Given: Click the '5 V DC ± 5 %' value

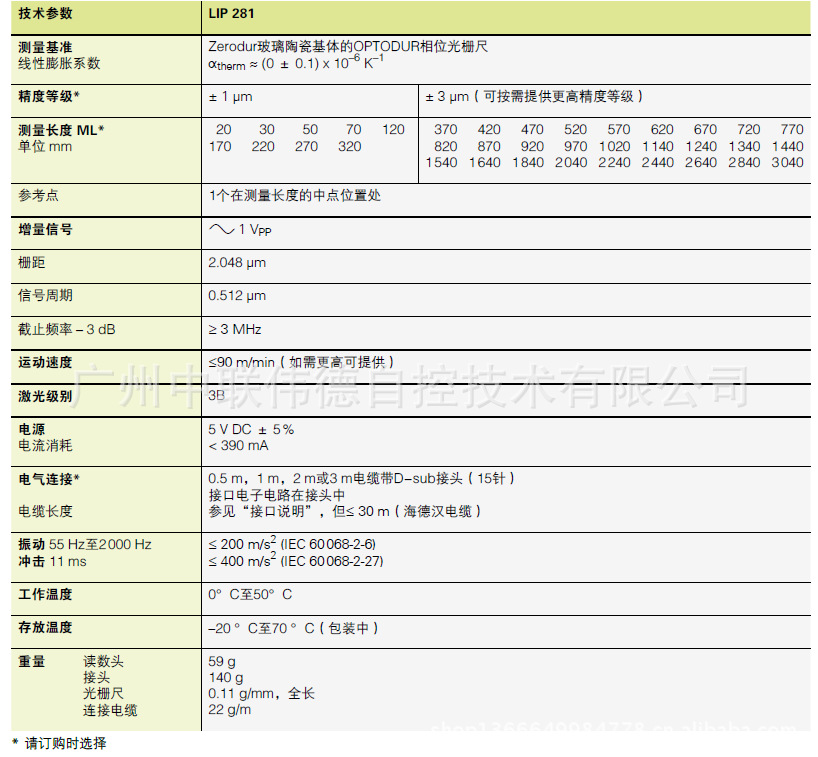Looking at the screenshot, I should (251, 429).
